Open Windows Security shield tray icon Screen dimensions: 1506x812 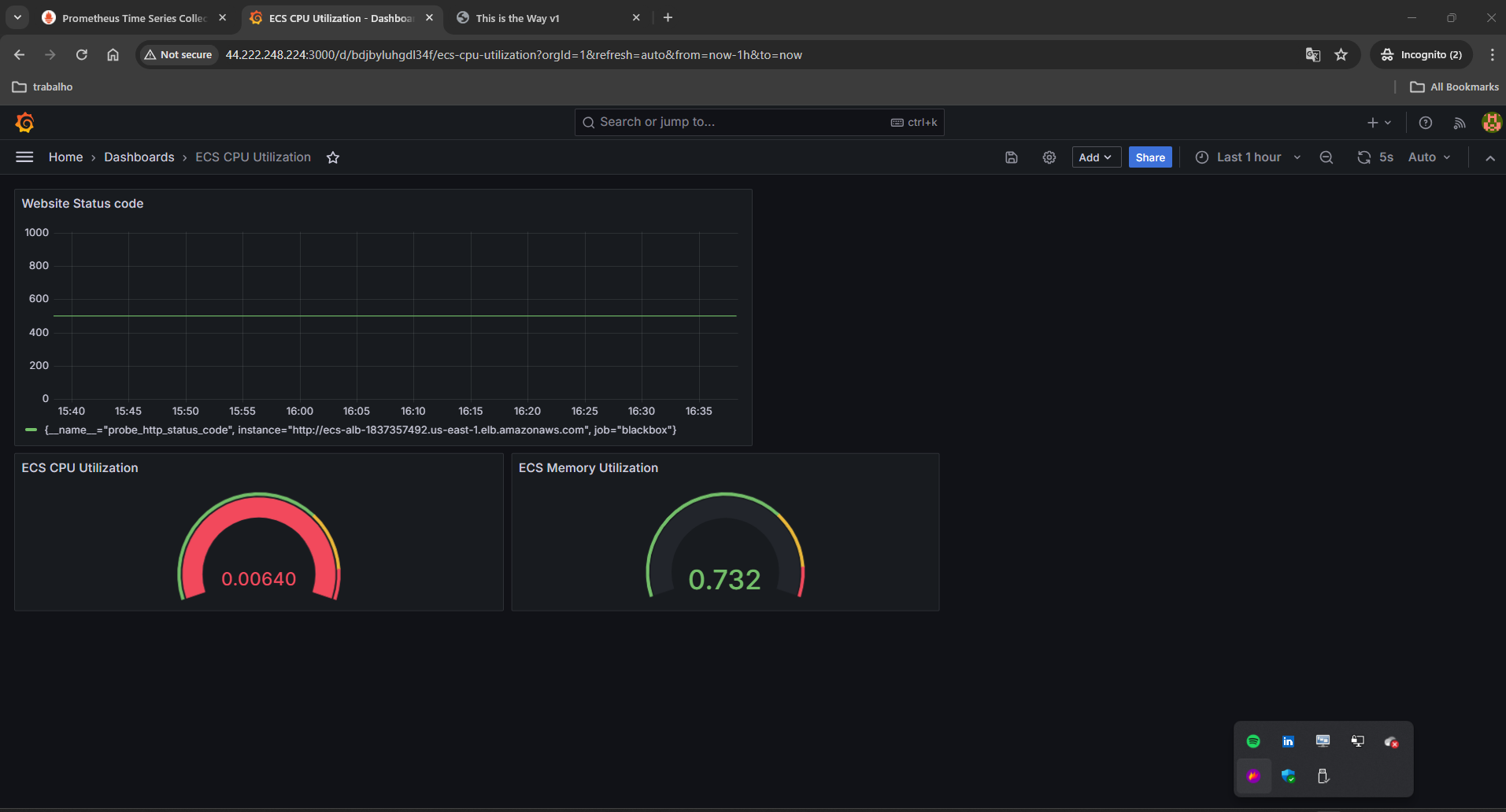(1288, 776)
